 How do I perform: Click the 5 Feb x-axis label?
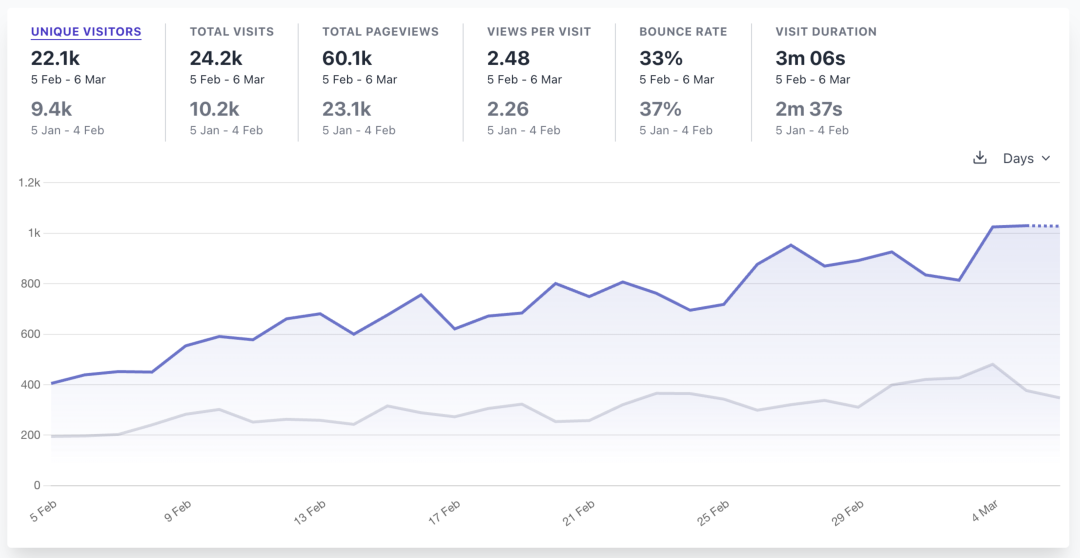(x=43, y=513)
